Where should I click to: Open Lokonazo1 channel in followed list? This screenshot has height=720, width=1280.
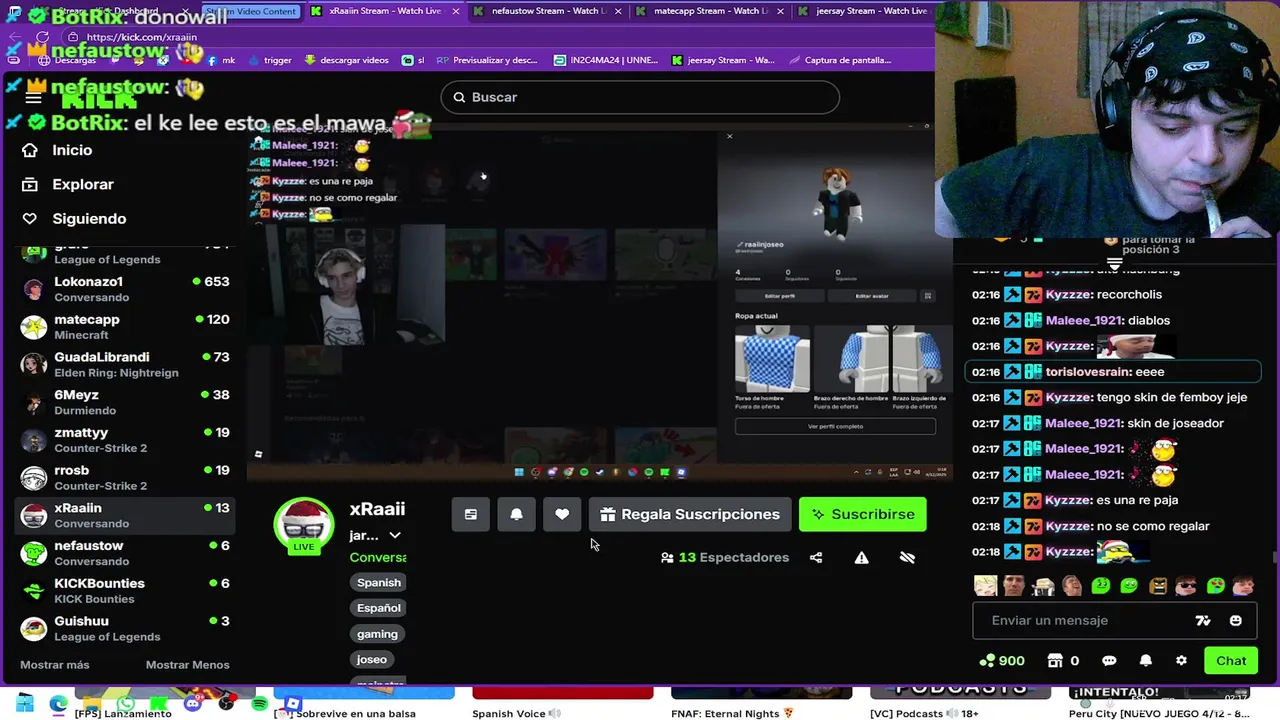(x=125, y=289)
